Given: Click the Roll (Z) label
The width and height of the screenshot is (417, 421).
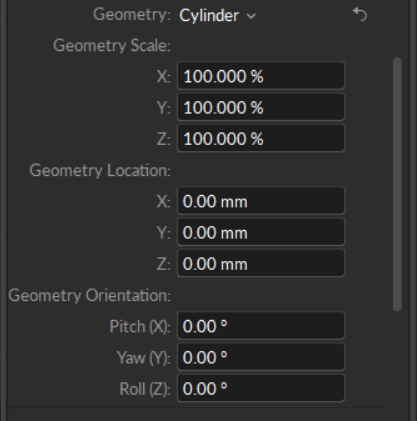Looking at the screenshot, I should [145, 389].
